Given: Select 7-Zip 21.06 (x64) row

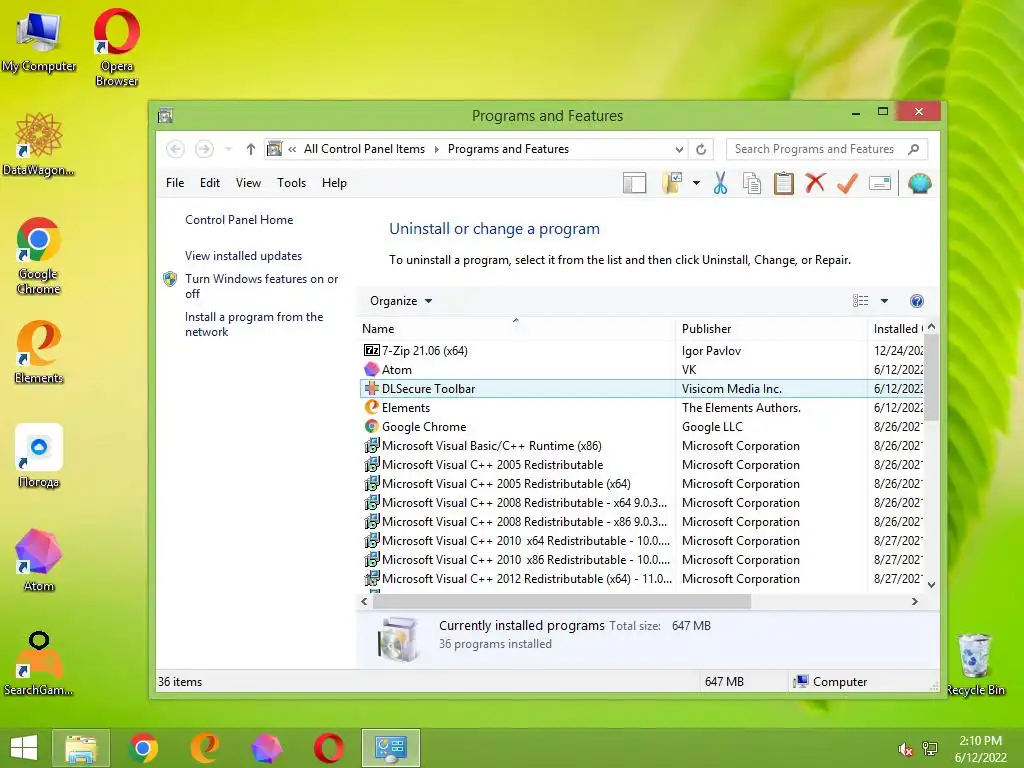Looking at the screenshot, I should click(x=642, y=351).
